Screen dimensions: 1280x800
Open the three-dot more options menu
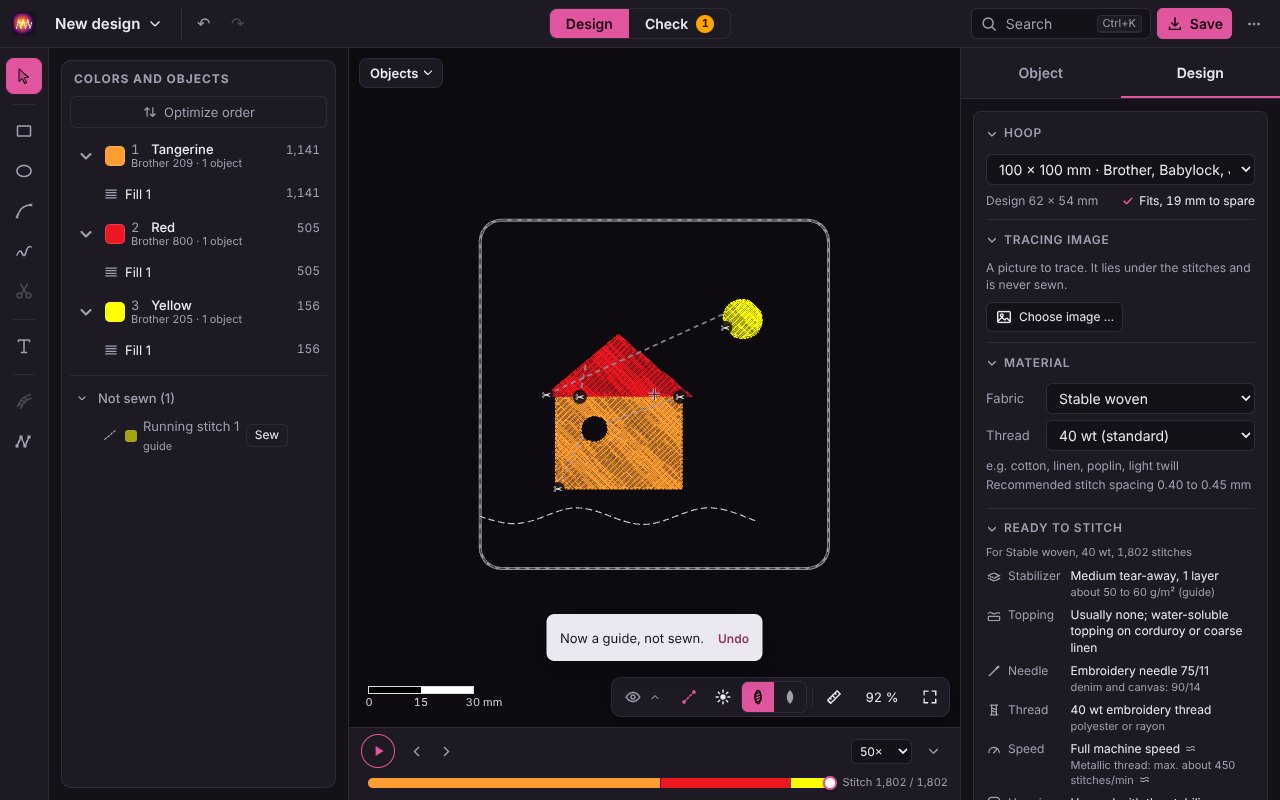coord(1254,24)
